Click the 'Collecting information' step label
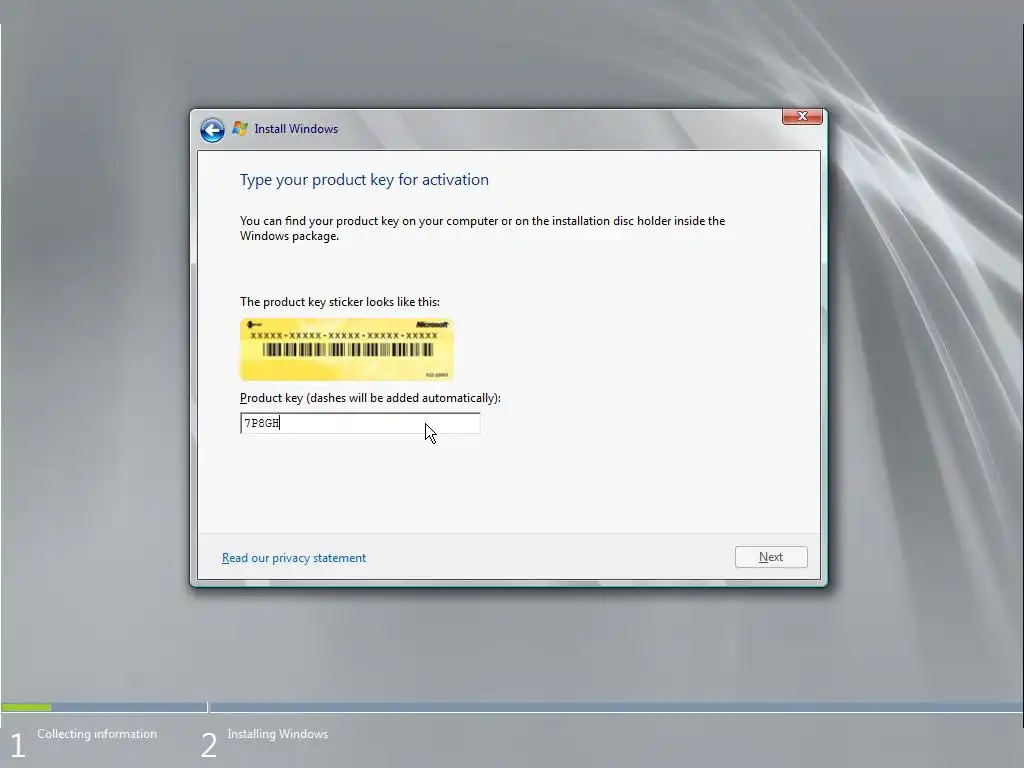Image resolution: width=1024 pixels, height=768 pixels. pos(97,734)
